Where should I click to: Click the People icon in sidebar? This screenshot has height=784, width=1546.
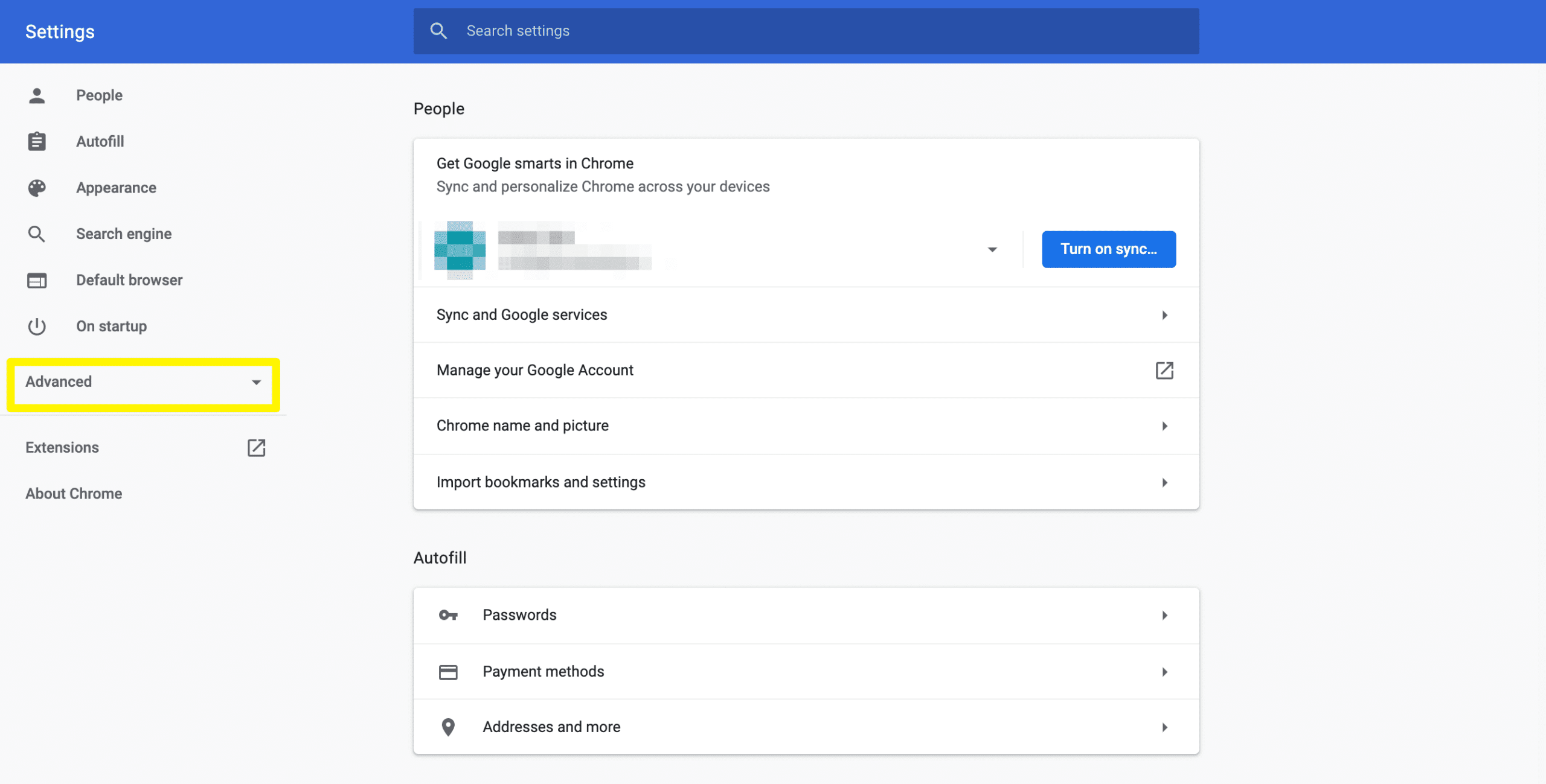pyautogui.click(x=35, y=95)
